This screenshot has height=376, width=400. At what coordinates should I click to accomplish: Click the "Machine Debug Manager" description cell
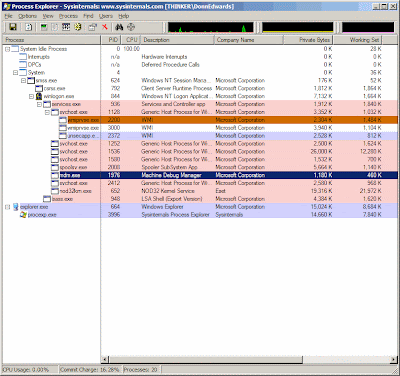[171, 175]
